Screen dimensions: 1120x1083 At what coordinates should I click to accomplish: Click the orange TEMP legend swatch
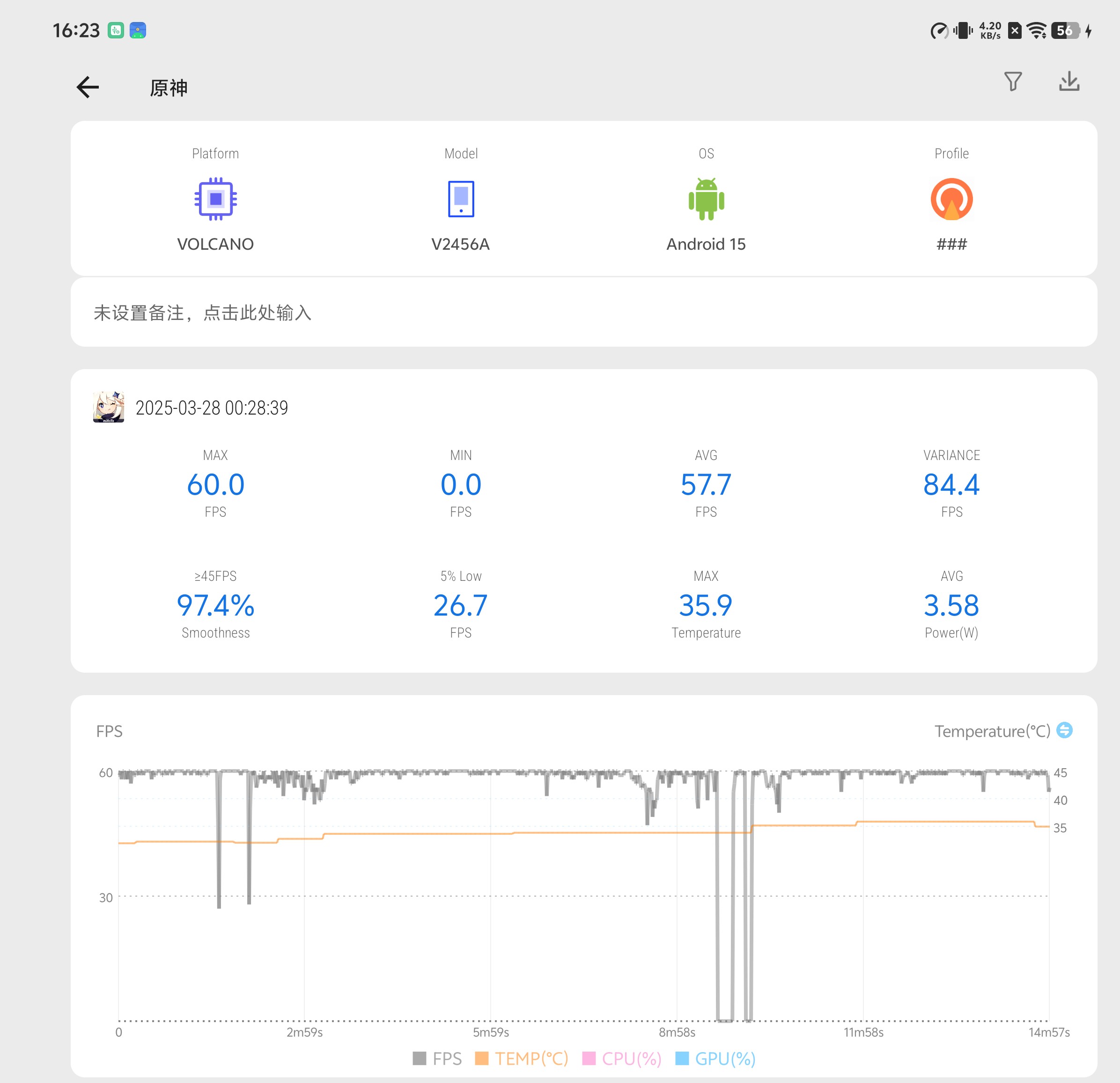[x=482, y=1059]
